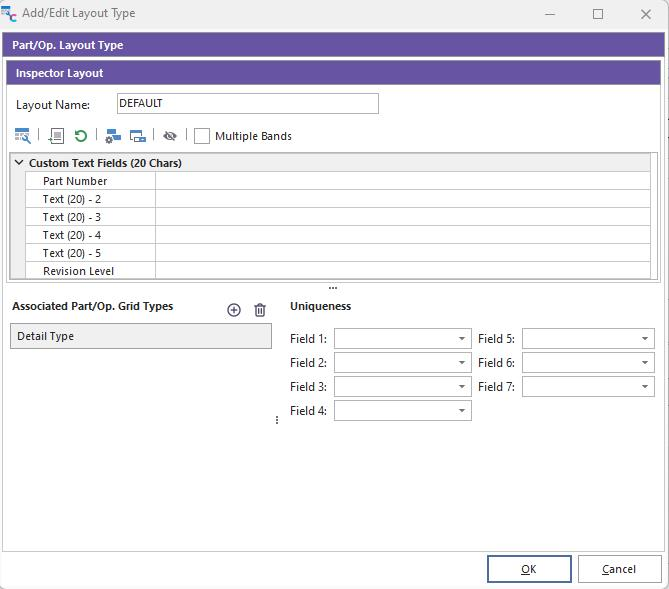
Task: Click the layout settings gear icon
Action: click(x=113, y=136)
